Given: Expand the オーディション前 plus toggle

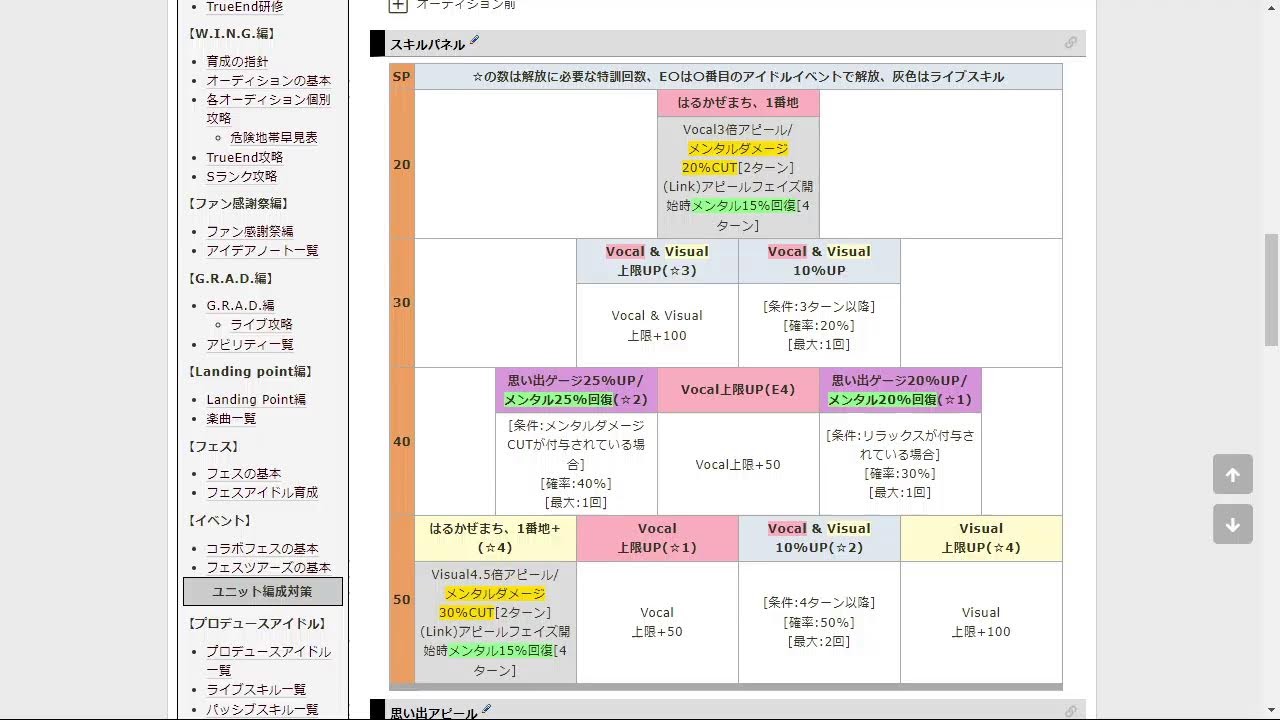Looking at the screenshot, I should pos(398,5).
